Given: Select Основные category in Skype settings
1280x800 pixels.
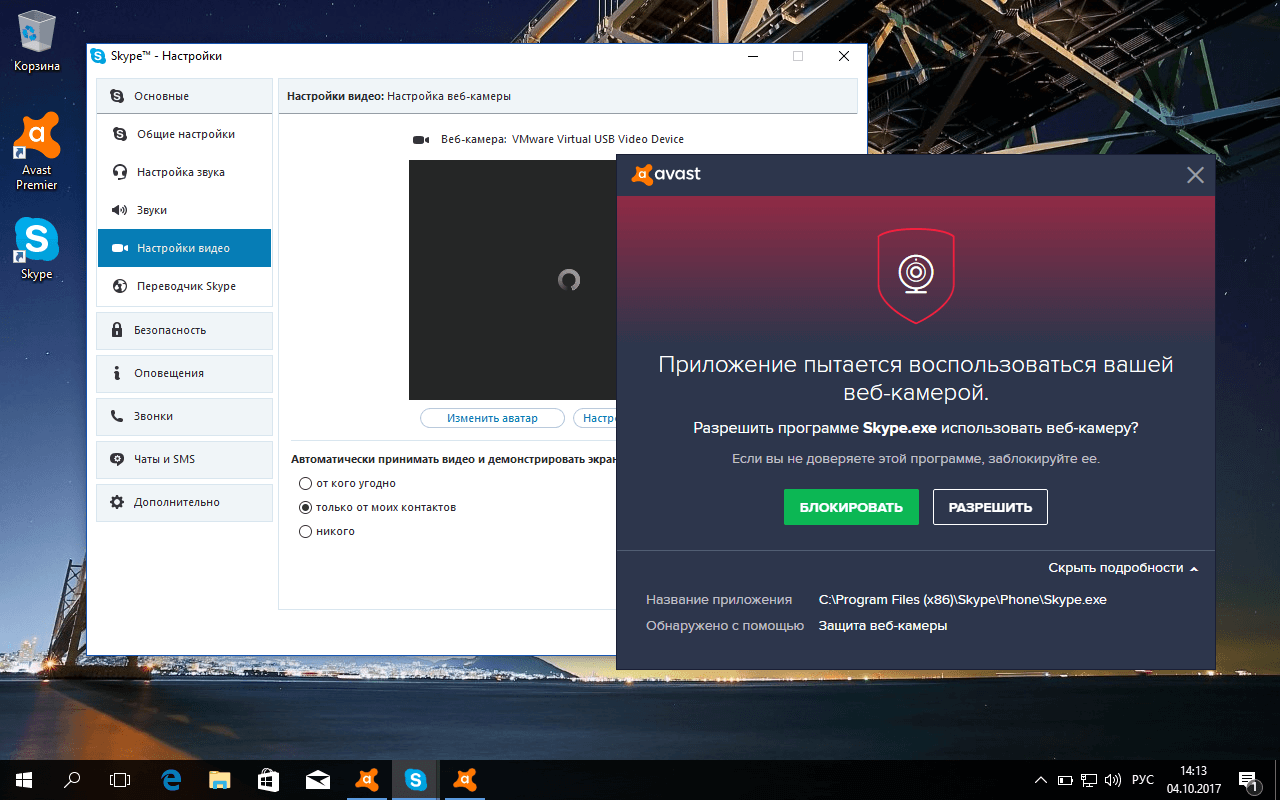Looking at the screenshot, I should (184, 96).
